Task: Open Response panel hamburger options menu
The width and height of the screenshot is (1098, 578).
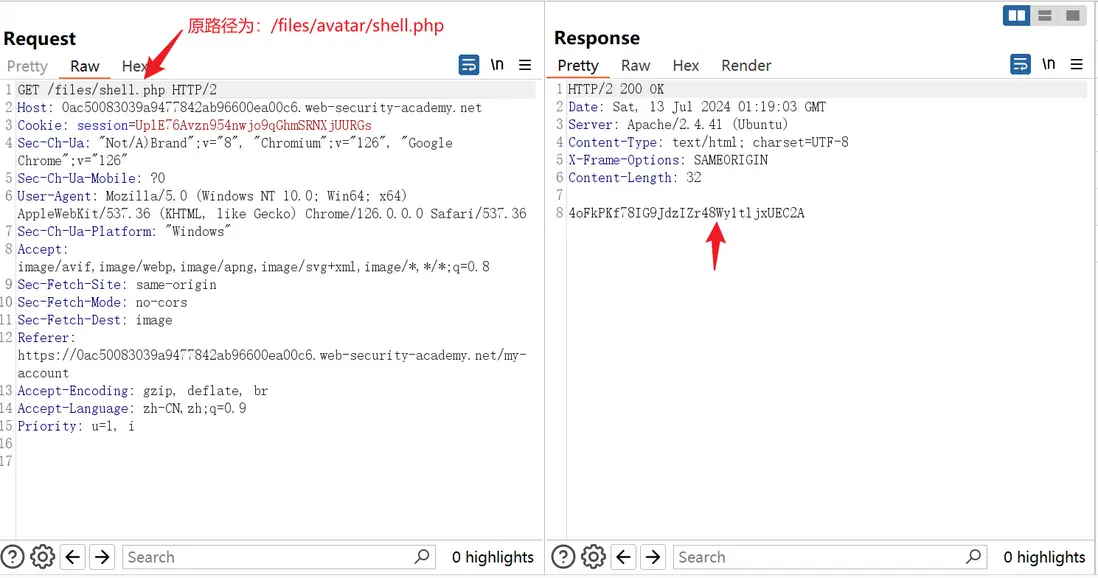Action: 1076,64
